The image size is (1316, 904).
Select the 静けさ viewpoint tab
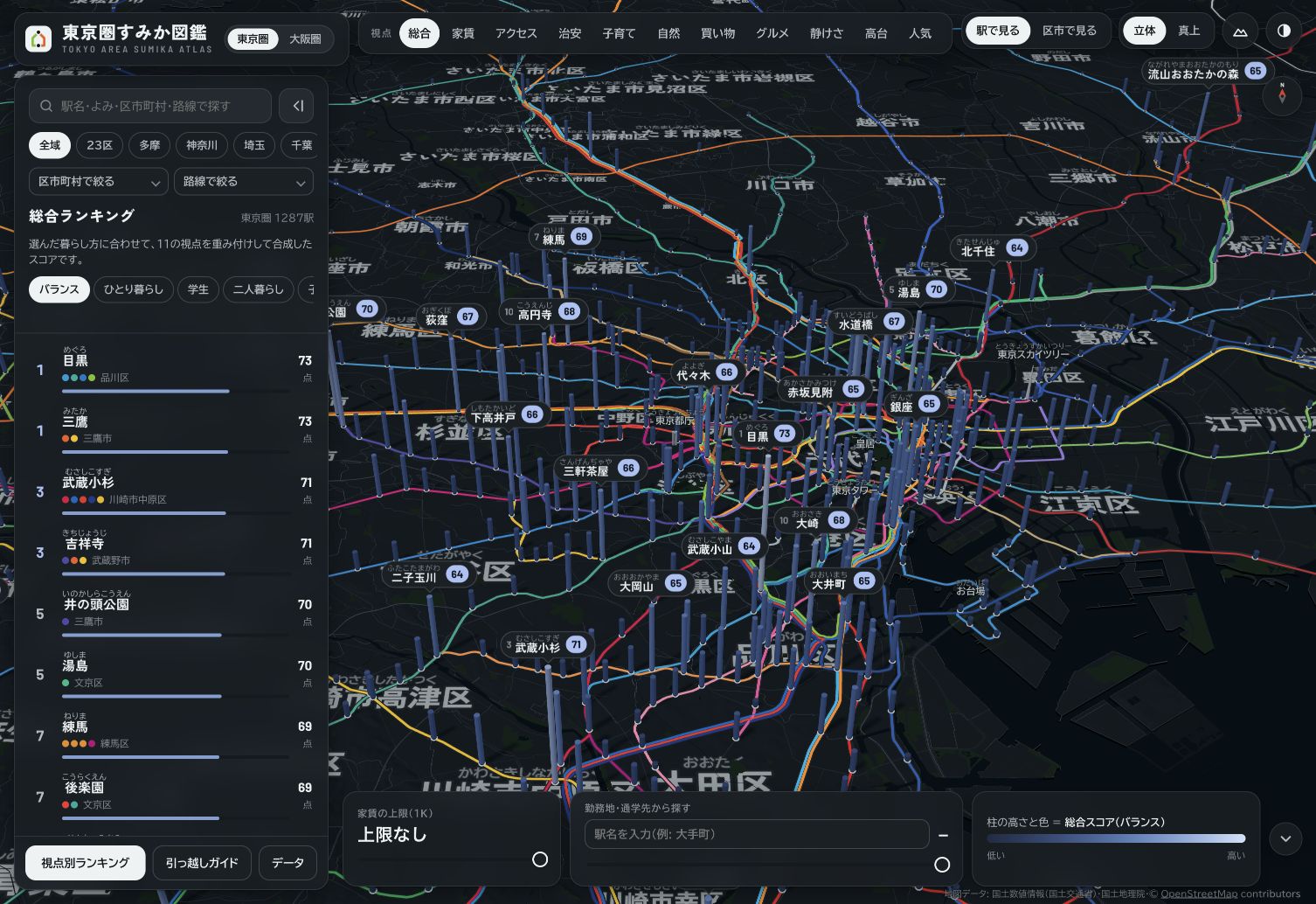tap(827, 33)
